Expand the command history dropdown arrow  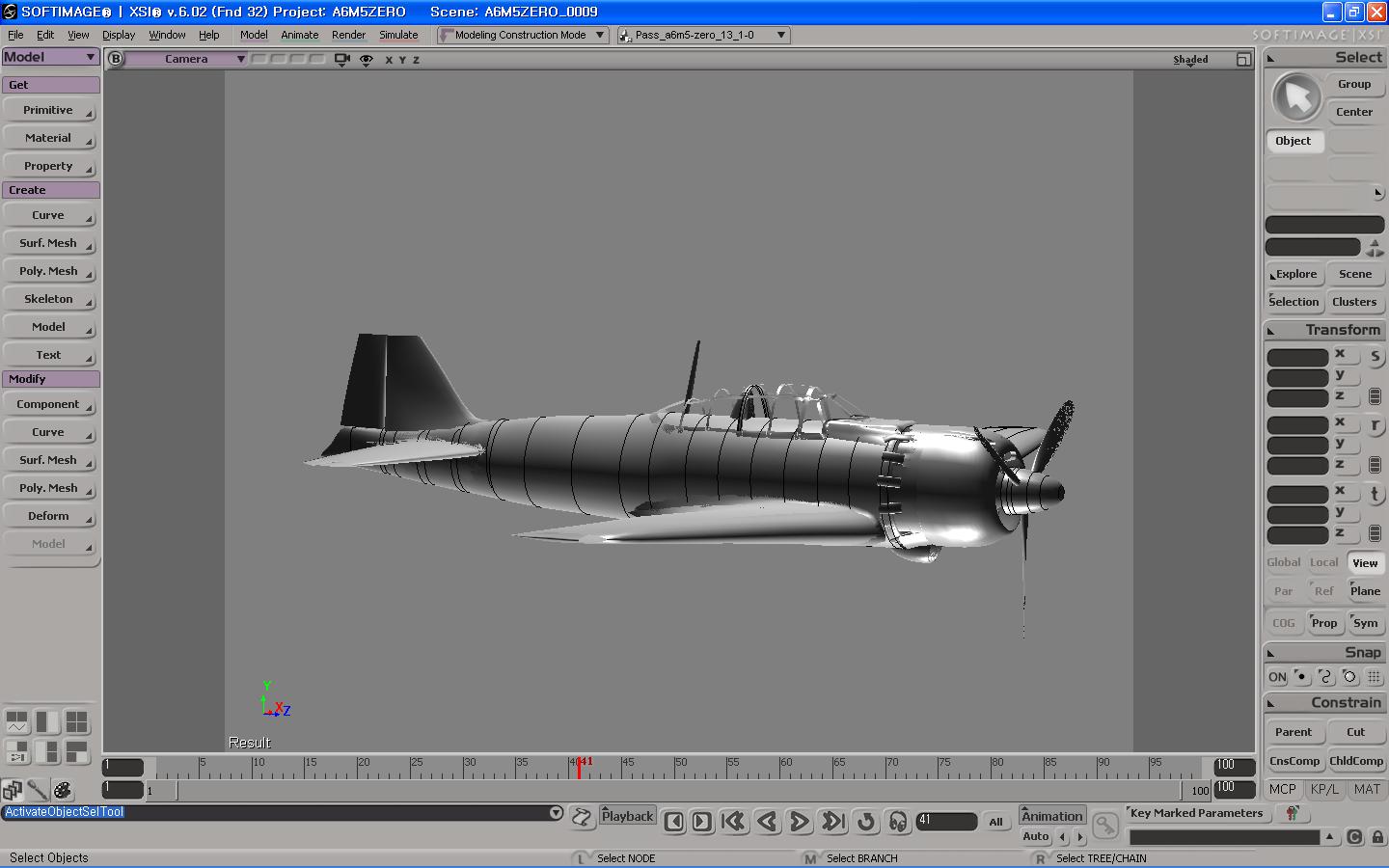(556, 812)
